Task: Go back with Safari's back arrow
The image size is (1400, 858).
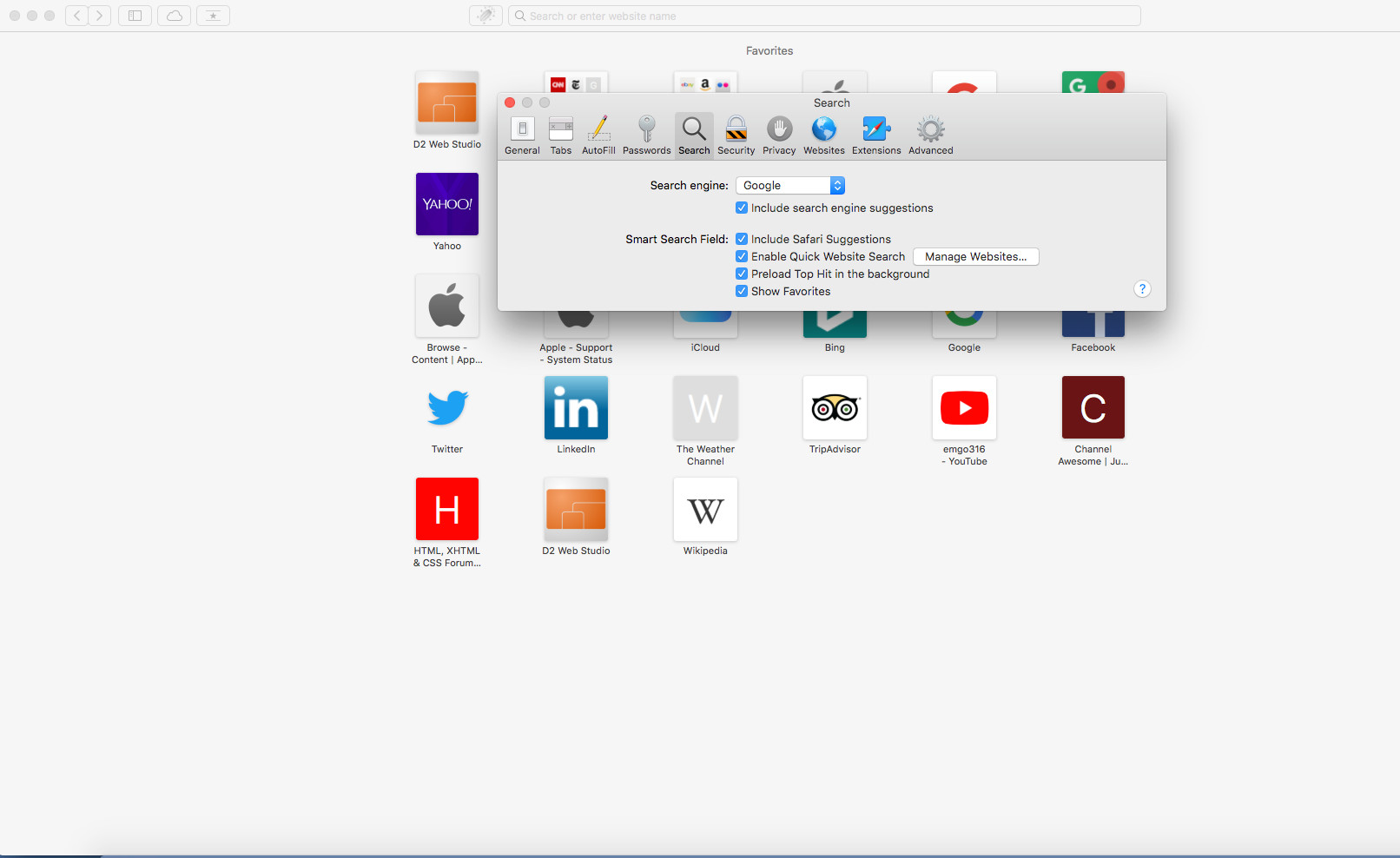Action: click(x=76, y=16)
